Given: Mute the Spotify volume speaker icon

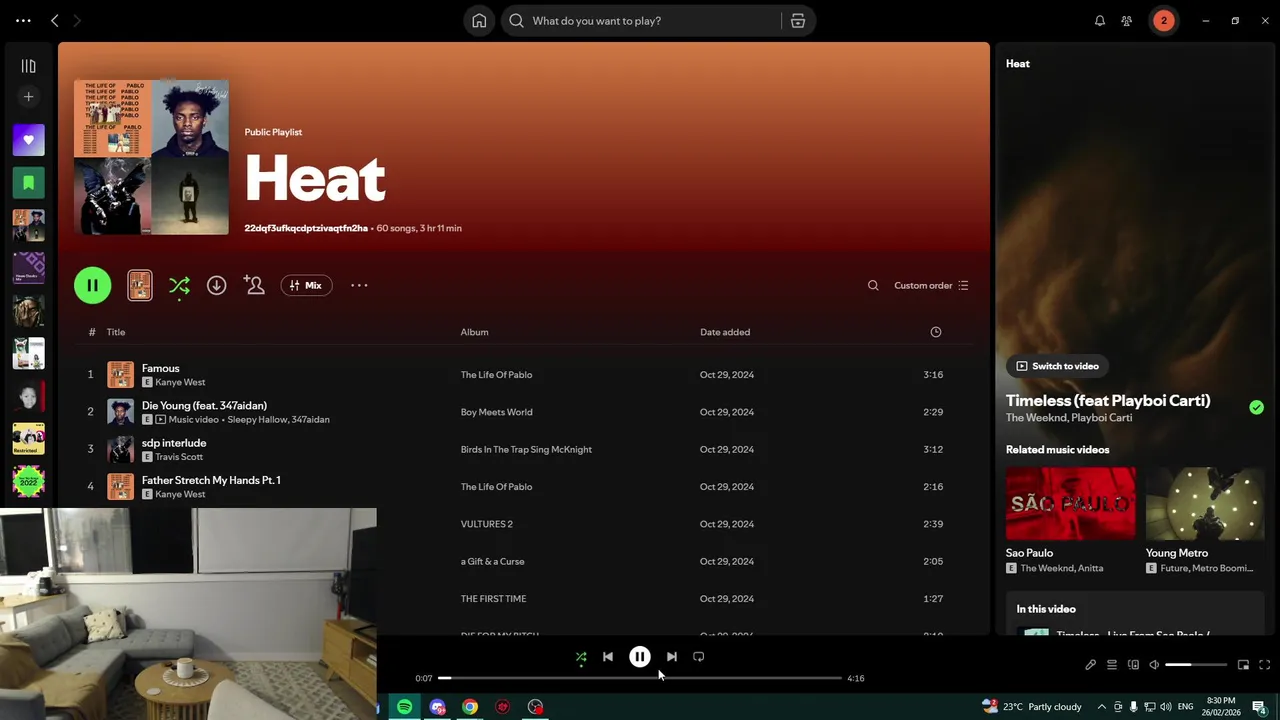Looking at the screenshot, I should (1154, 665).
